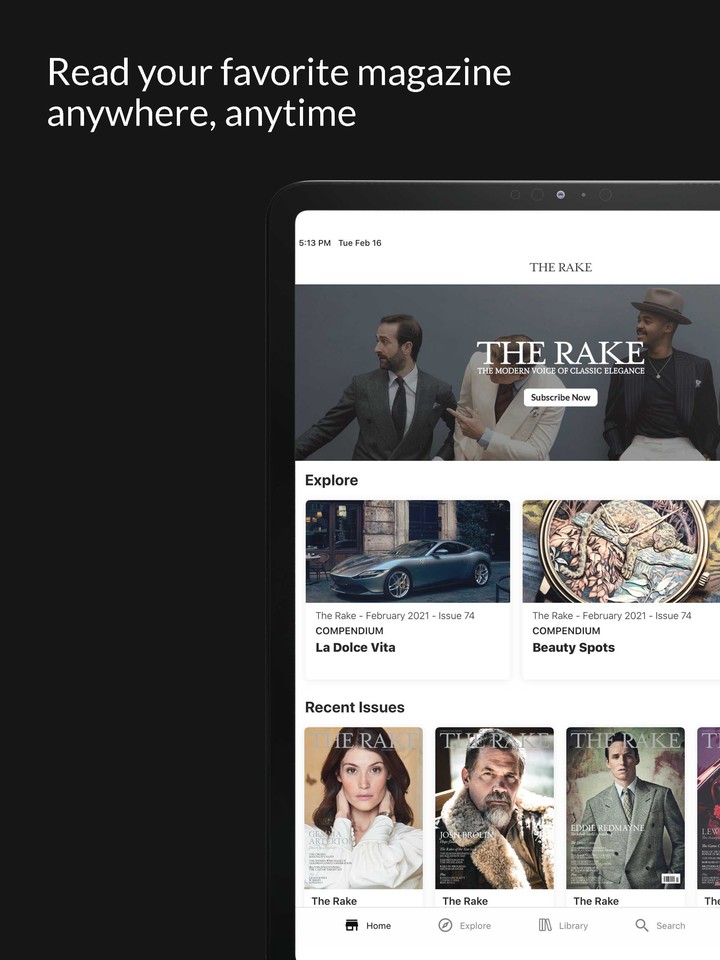Screen dimensions: 720x960
Task: Click COMPENDIUM label above La Dolce Vita
Action: click(x=349, y=631)
